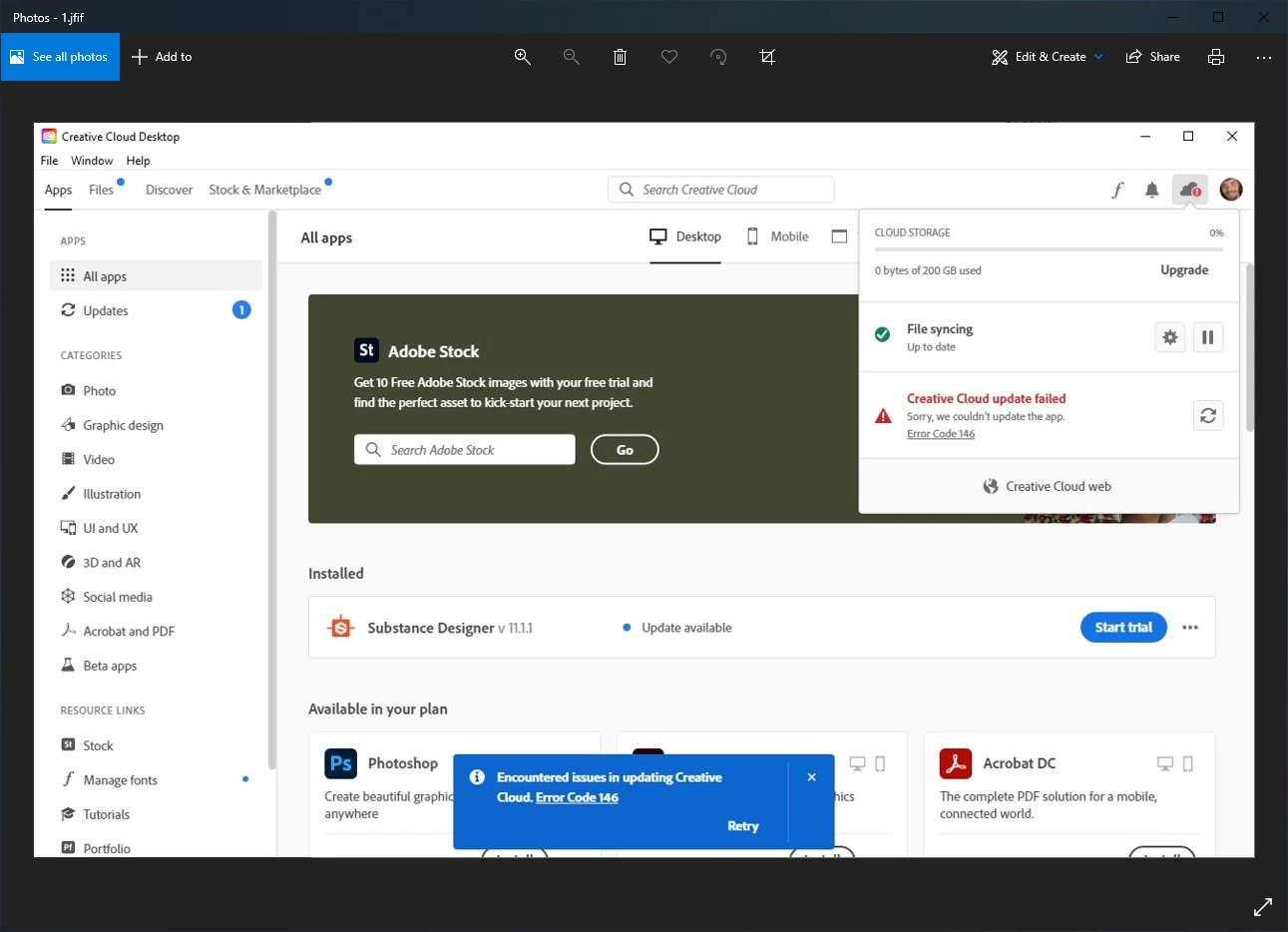The height and width of the screenshot is (932, 1288).
Task: Crop the photo
Action: click(767, 57)
